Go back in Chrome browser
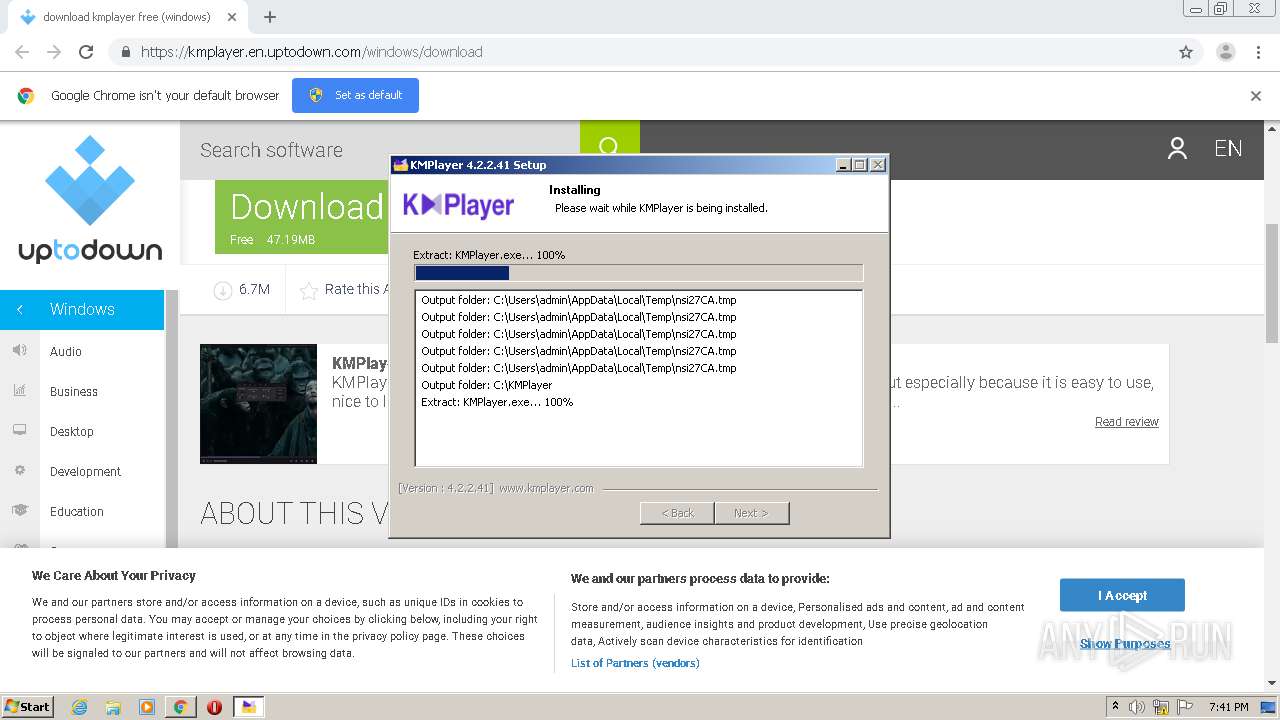Screen dimensions: 1280x720 22,52
